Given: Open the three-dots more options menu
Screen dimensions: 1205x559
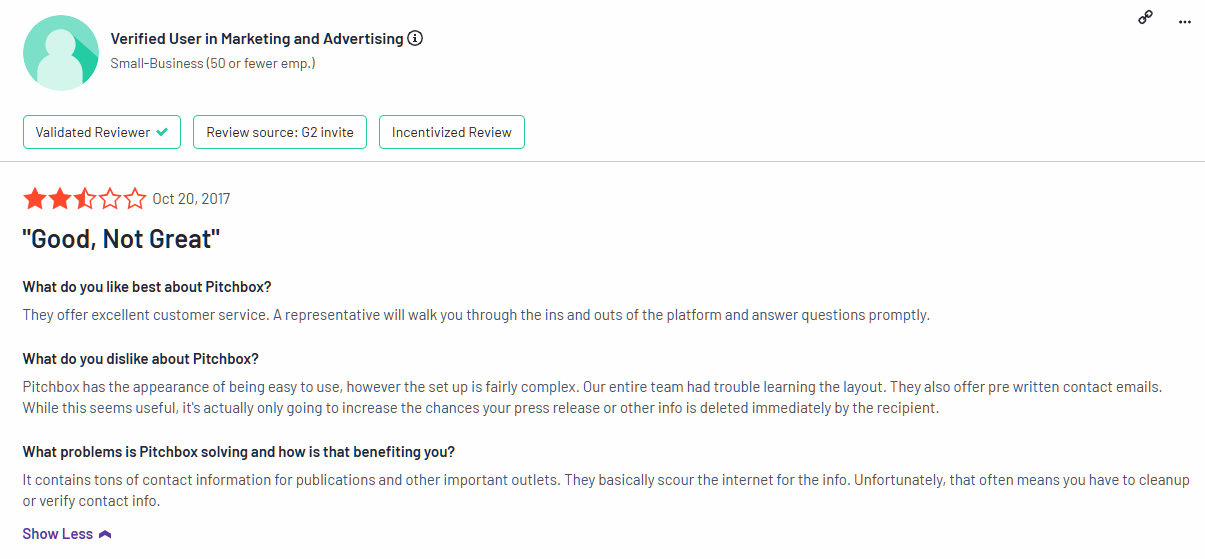Looking at the screenshot, I should click(x=1185, y=21).
